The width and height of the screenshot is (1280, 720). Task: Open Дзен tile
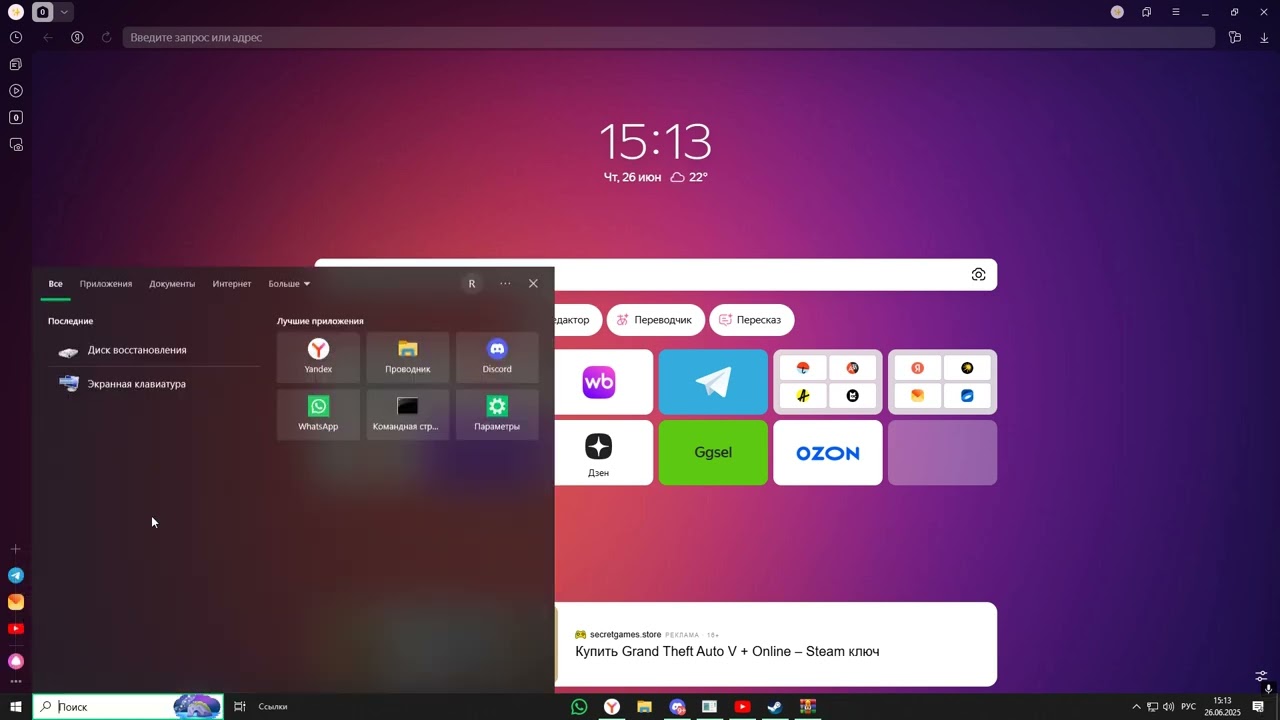click(x=599, y=453)
